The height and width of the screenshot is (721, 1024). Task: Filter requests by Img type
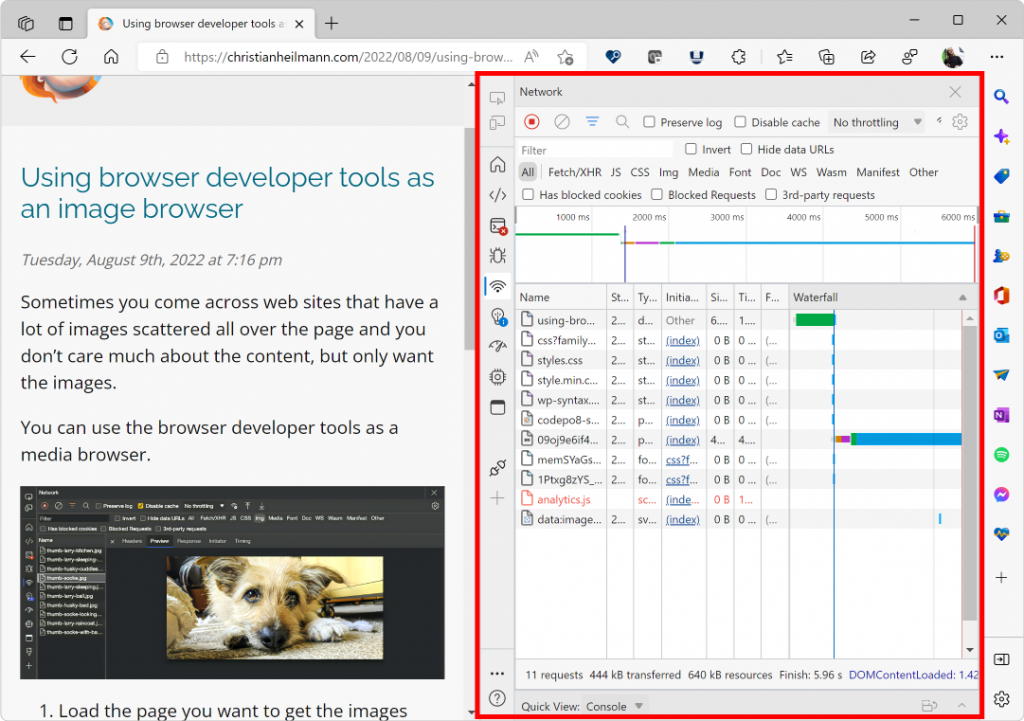click(668, 172)
